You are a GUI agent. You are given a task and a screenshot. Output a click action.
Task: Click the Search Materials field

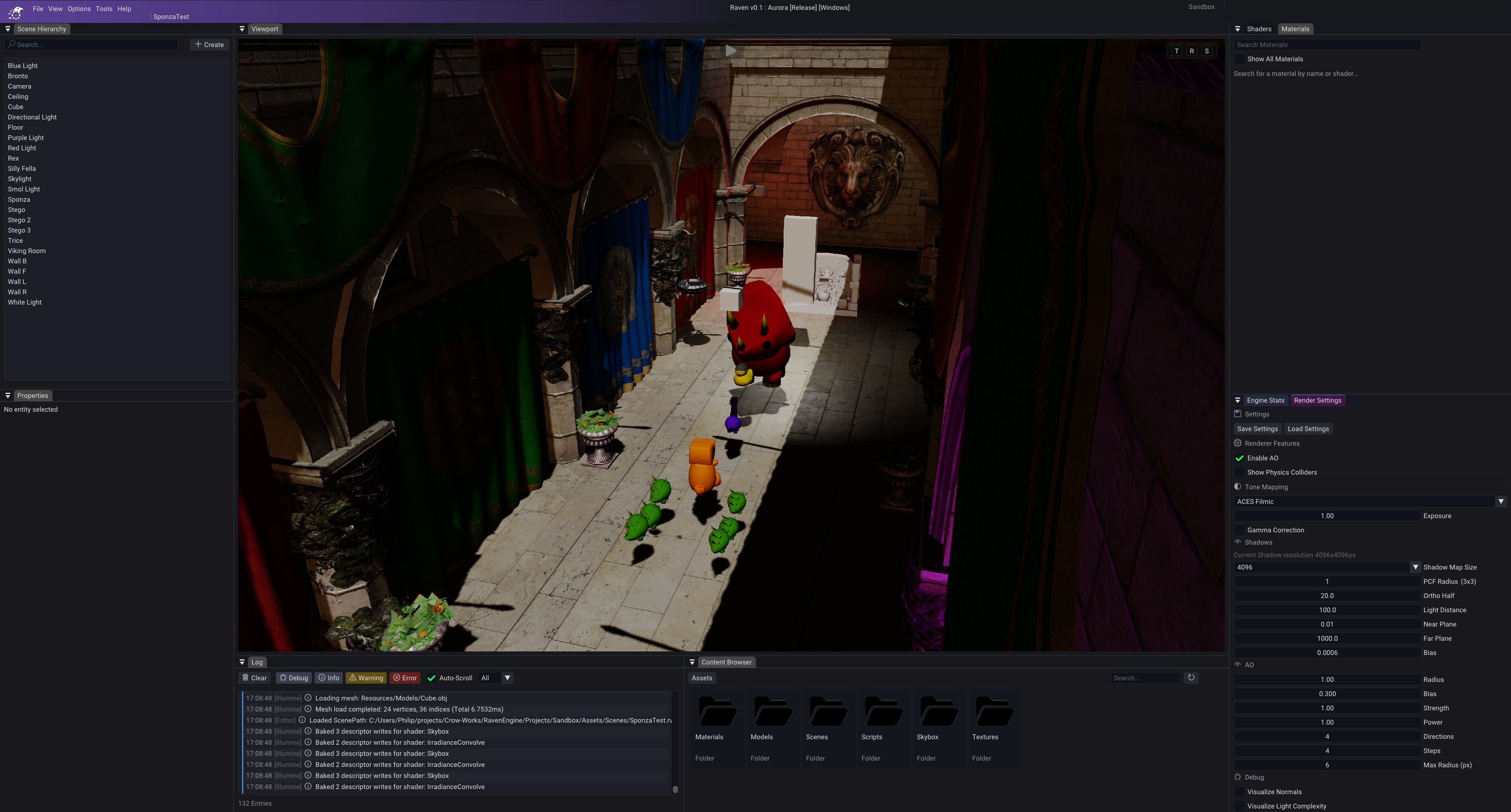(1327, 45)
